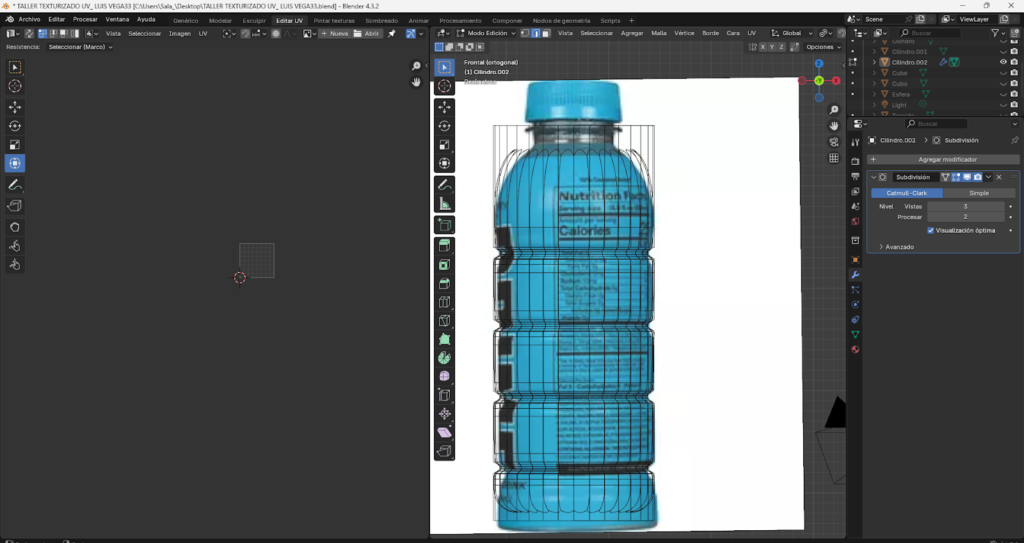Click the Nivel Vistas value field
1024x543 pixels.
click(x=965, y=206)
